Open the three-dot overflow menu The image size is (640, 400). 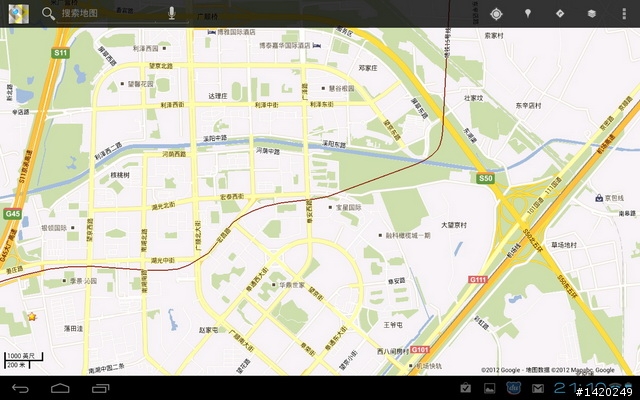[x=624, y=13]
